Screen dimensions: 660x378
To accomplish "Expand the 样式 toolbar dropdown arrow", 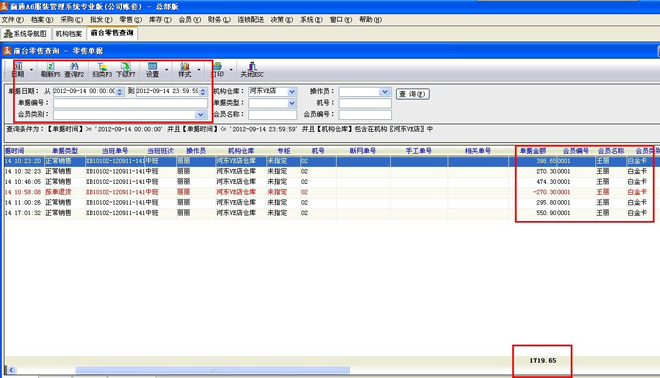I will pos(199,69).
